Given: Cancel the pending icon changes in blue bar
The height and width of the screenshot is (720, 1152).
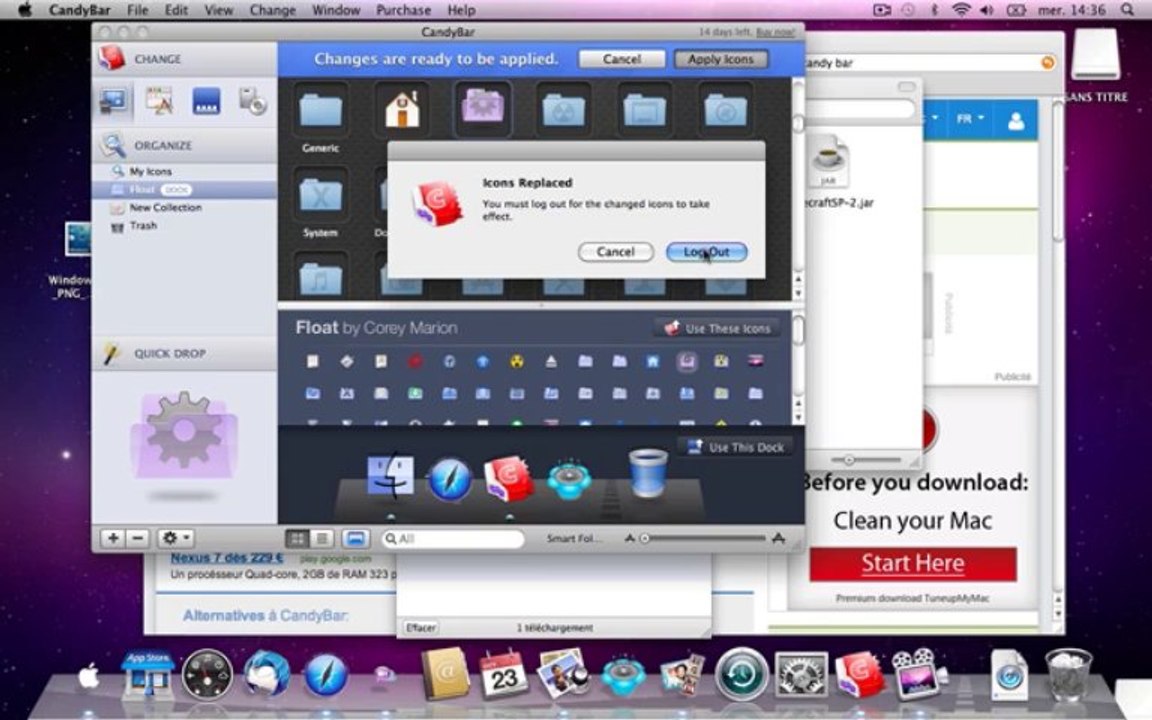Looking at the screenshot, I should pyautogui.click(x=622, y=60).
